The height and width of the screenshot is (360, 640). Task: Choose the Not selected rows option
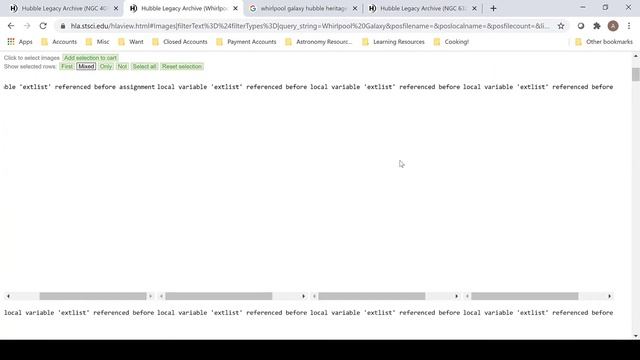[122, 67]
